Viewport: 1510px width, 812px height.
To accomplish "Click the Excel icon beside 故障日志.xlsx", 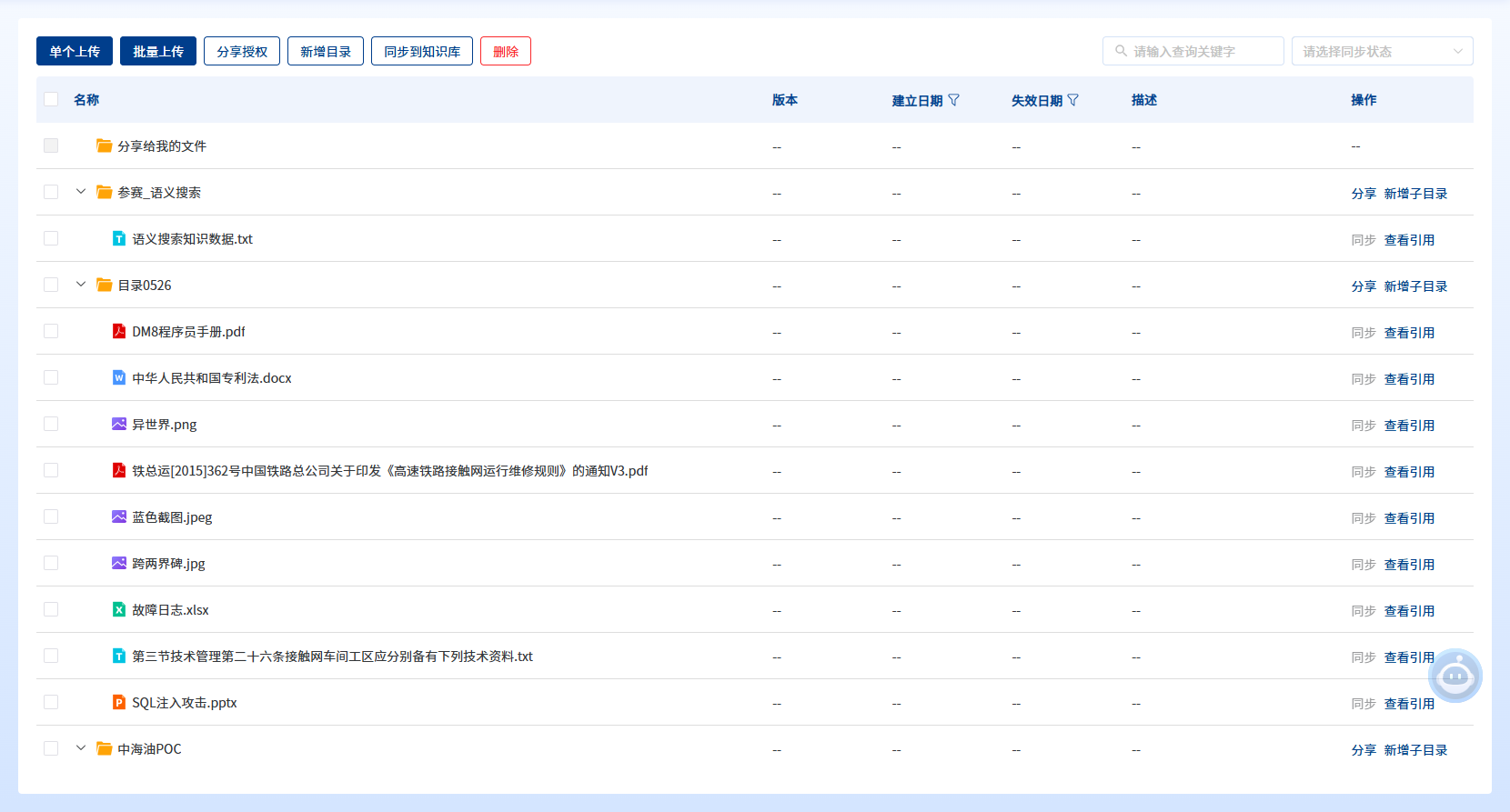I will pos(119,609).
